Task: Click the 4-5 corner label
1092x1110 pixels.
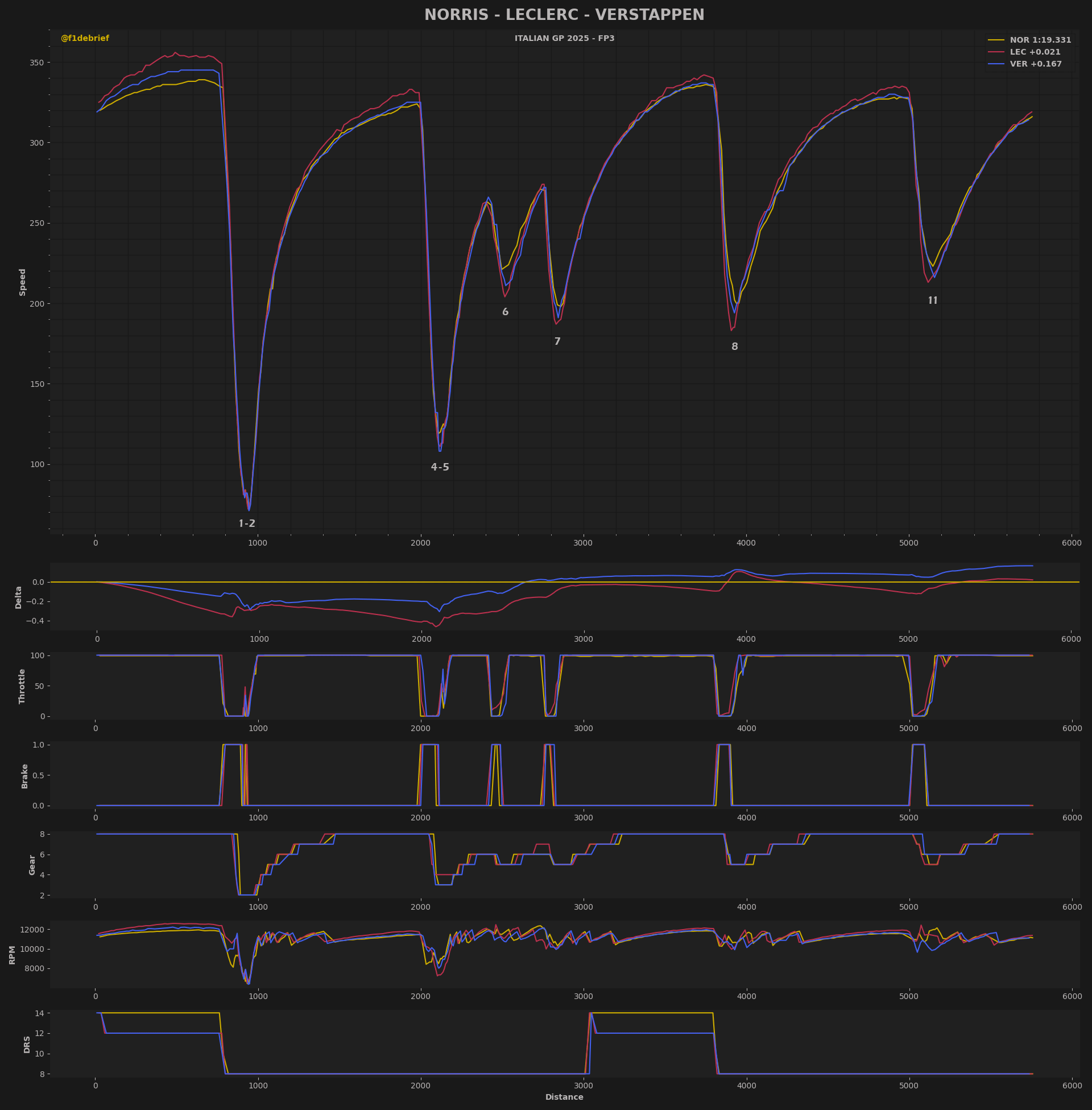Action: (440, 468)
